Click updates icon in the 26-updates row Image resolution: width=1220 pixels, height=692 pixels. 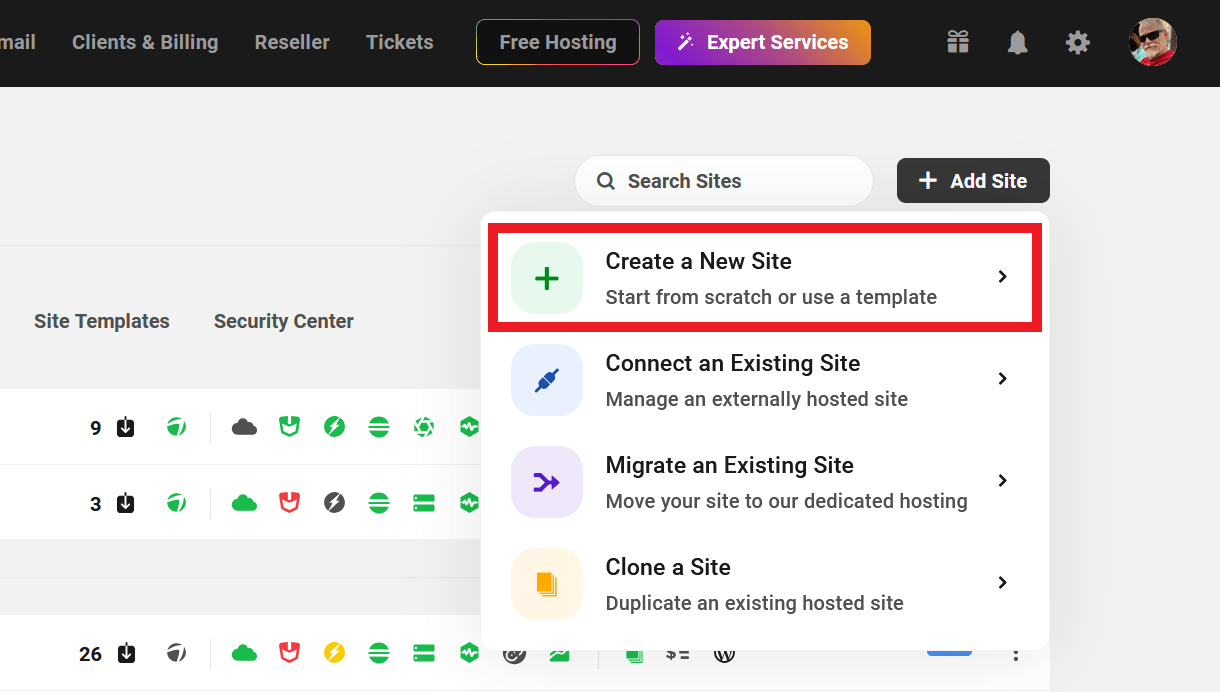pyautogui.click(x=126, y=653)
